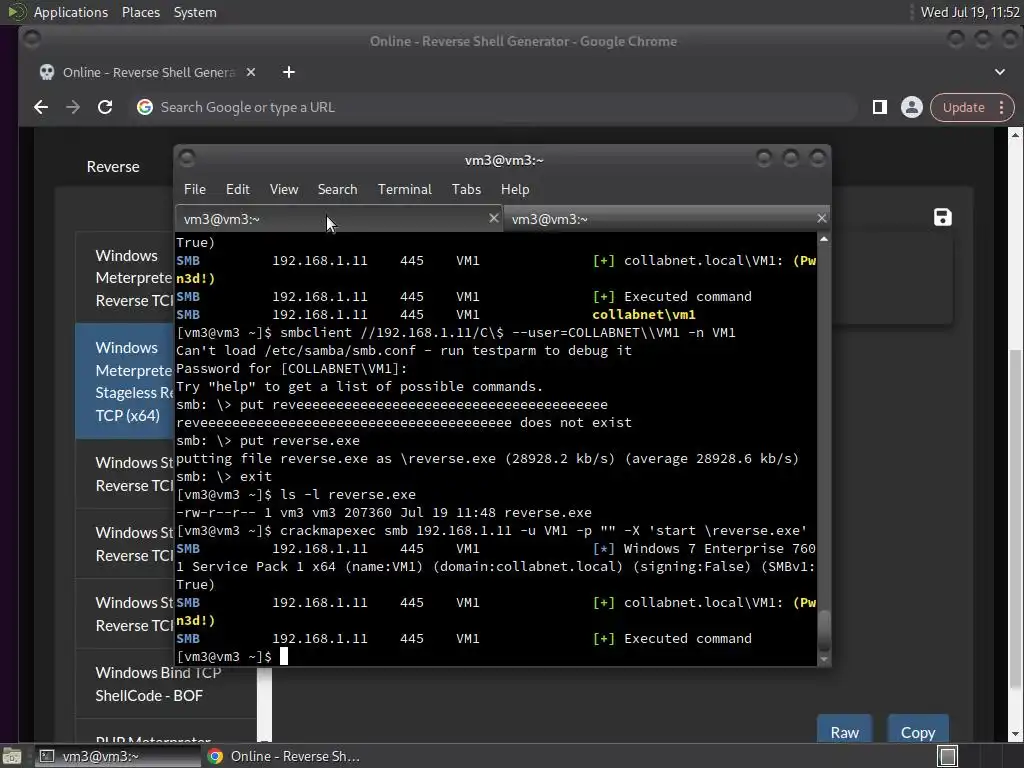Open Chrome tab search chevron
Viewport: 1024px width, 768px height.
[x=1000, y=72]
